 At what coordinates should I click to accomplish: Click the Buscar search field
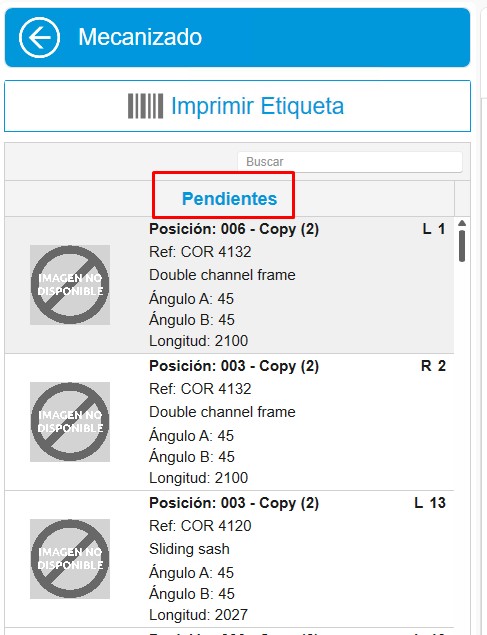pyautogui.click(x=350, y=162)
